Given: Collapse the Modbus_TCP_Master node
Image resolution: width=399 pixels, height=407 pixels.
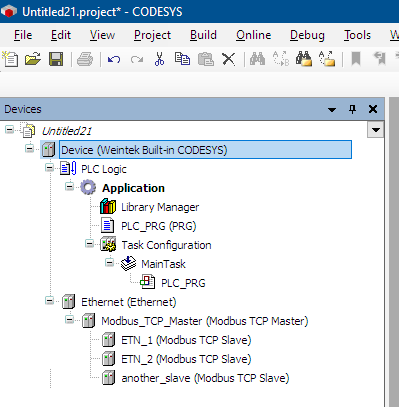Looking at the screenshot, I should 69,320.
